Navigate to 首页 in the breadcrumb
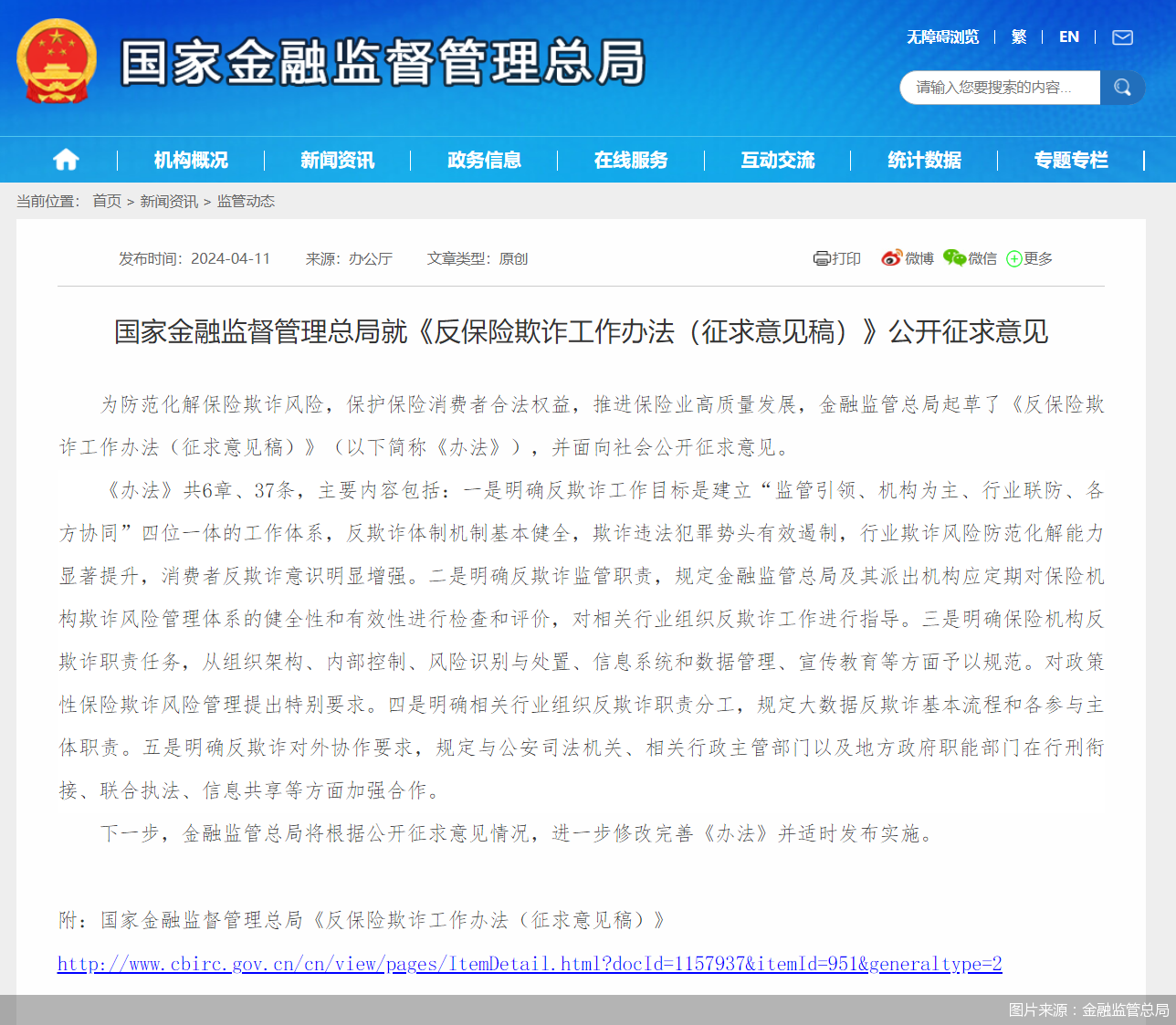This screenshot has width=1176, height=1025. click(105, 201)
